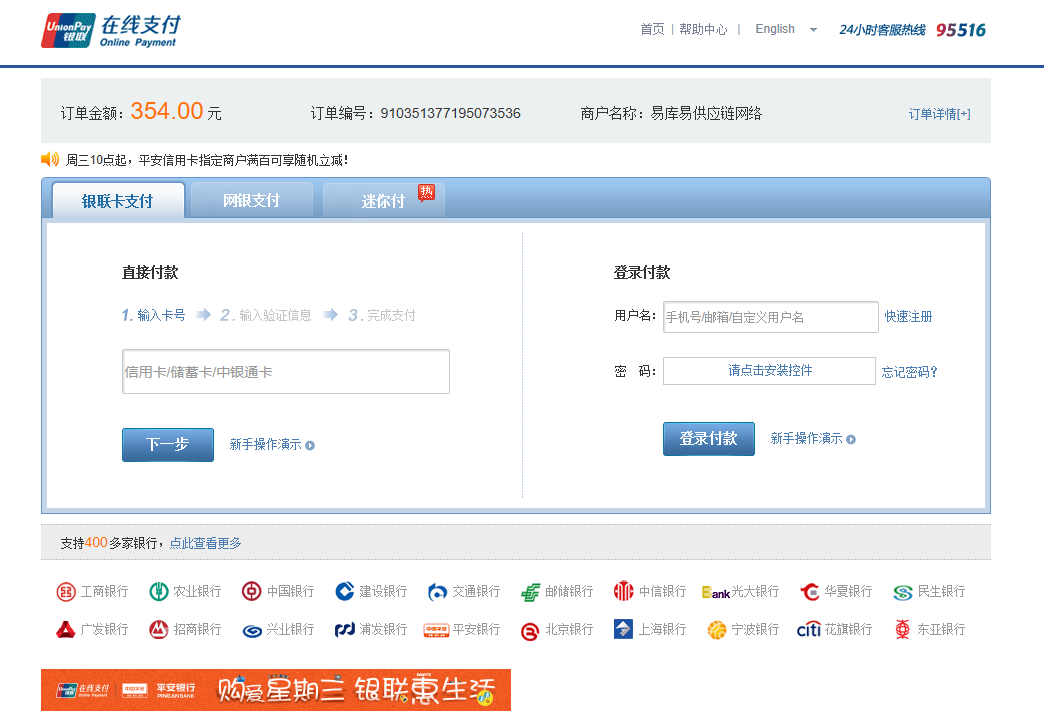Viewport: 1044px width, 720px height.
Task: Choose the 平安银行 bank logo
Action: click(x=437, y=630)
